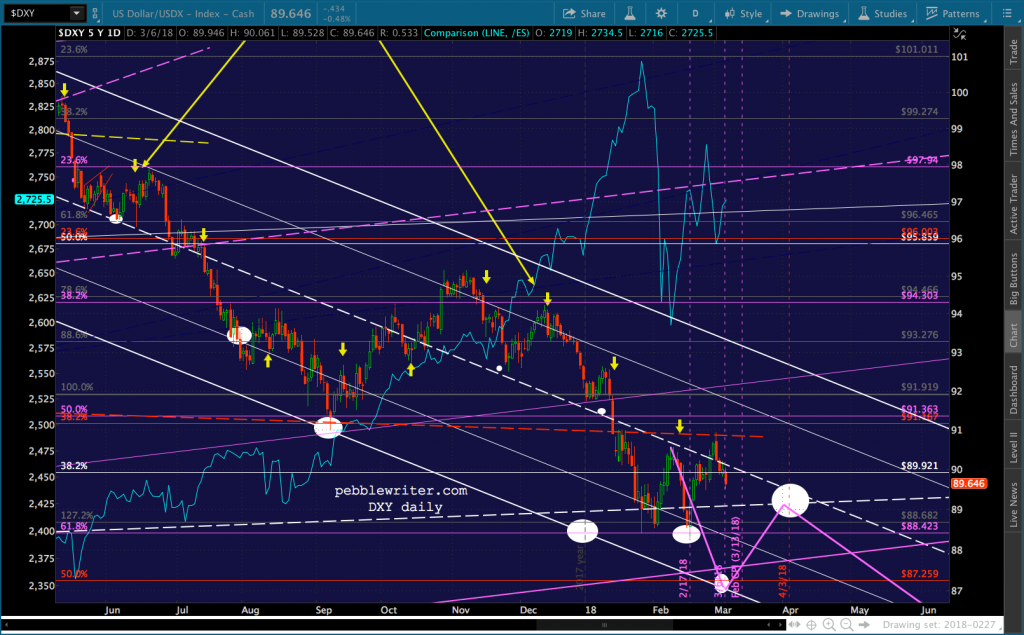Image resolution: width=1024 pixels, height=635 pixels.
Task: Click the collapse arrows icon above price axis
Action: (959, 34)
